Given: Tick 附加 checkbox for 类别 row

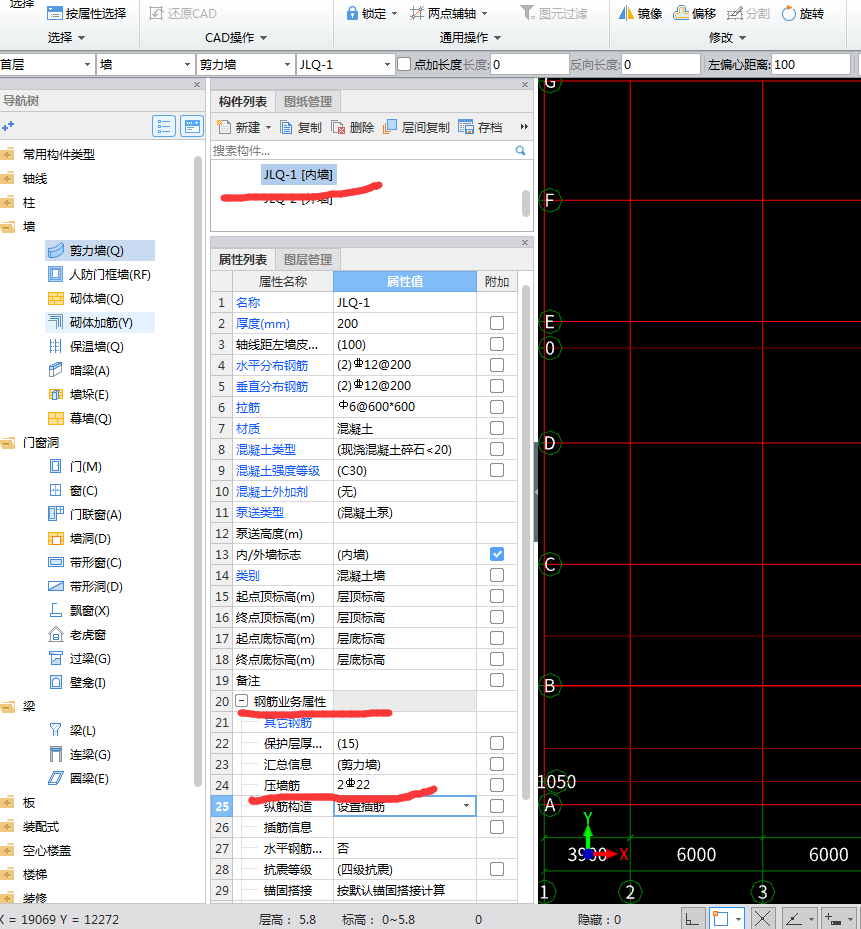Looking at the screenshot, I should pyautogui.click(x=497, y=575).
